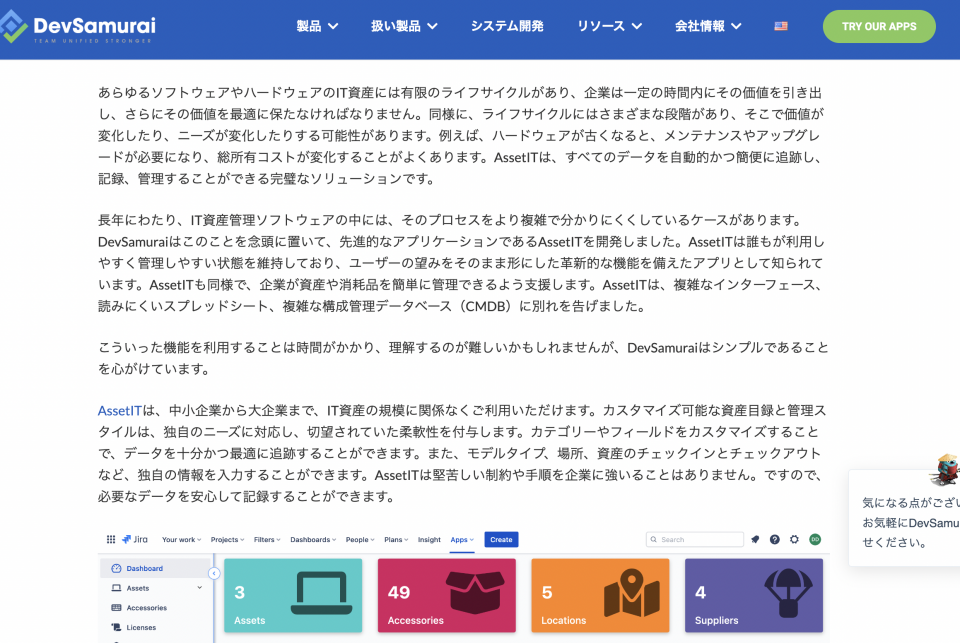Focus the Jira Search field
Viewport: 960px width, 643px height.
click(695, 540)
